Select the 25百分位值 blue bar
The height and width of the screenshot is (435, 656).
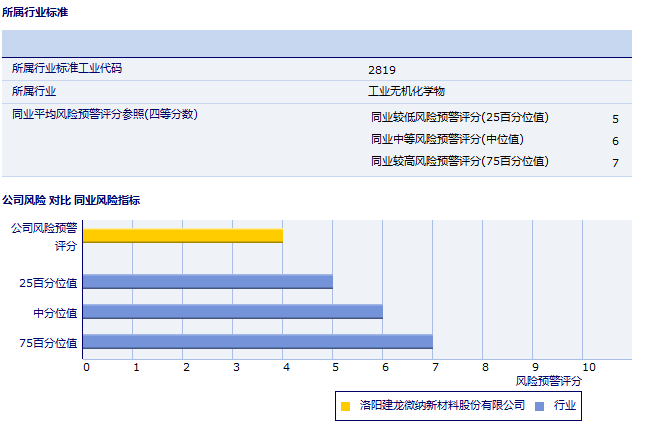(x=207, y=282)
